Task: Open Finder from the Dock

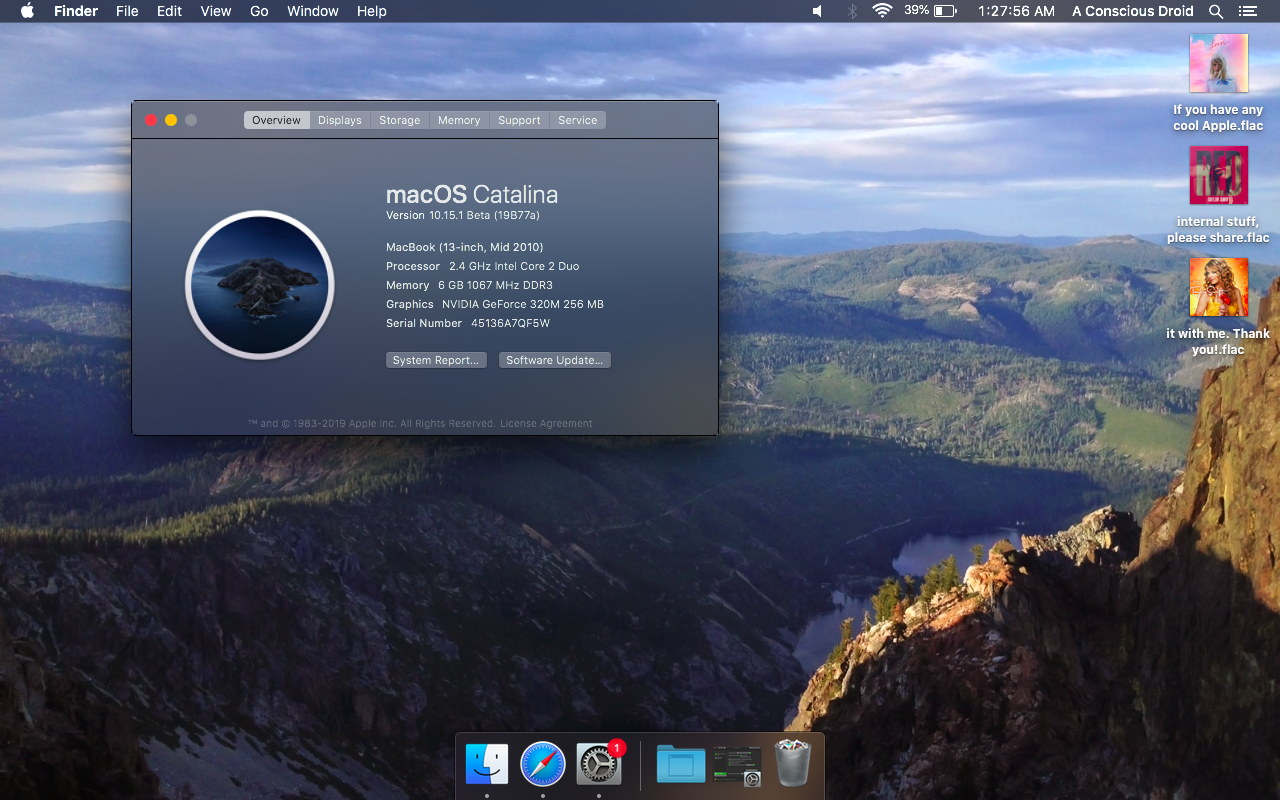Action: click(487, 765)
